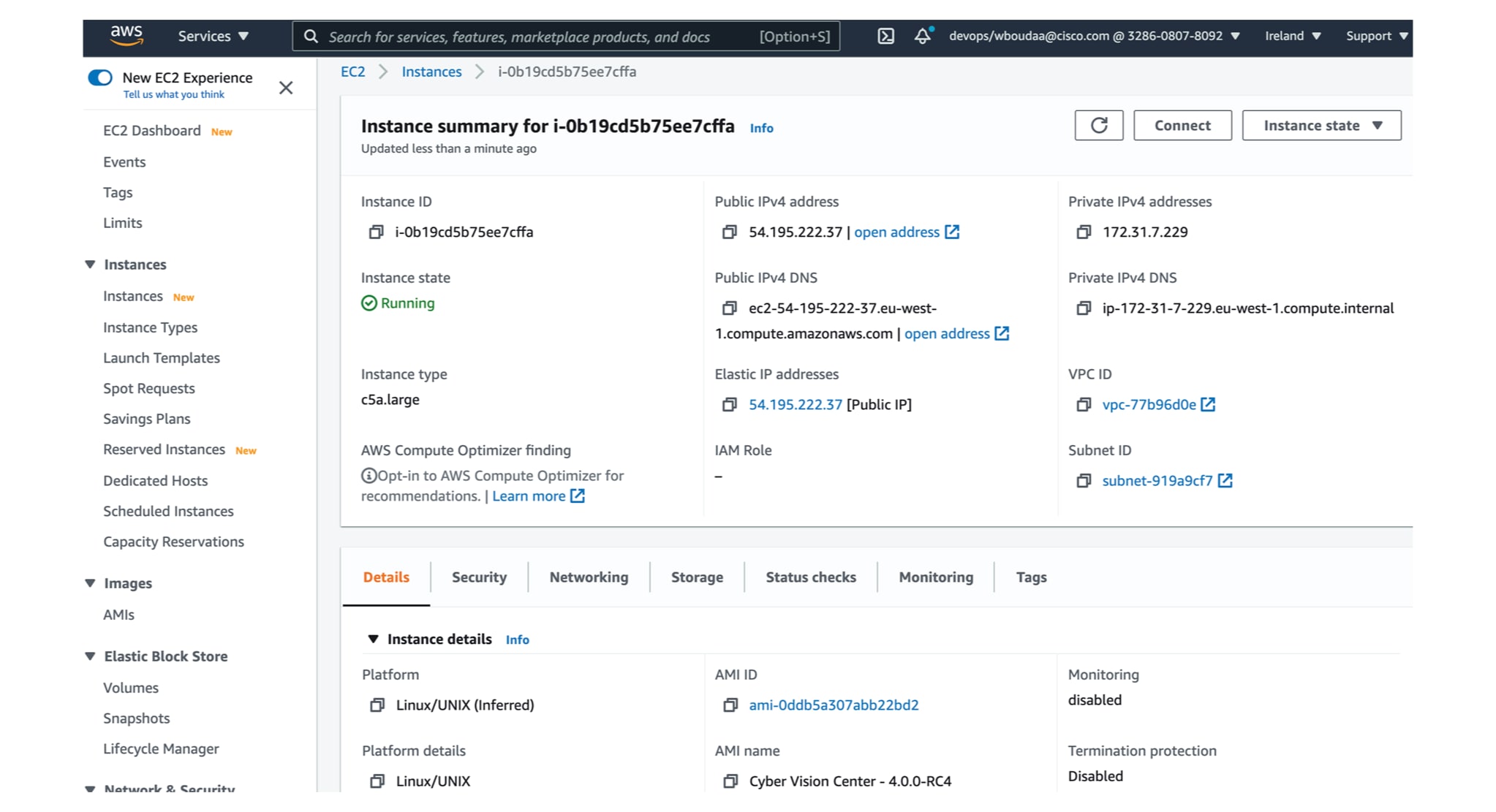Image resolution: width=1496 pixels, height=812 pixels.
Task: Copy the Instance ID i-0b19cd5b75ee7cffa
Action: (x=376, y=232)
